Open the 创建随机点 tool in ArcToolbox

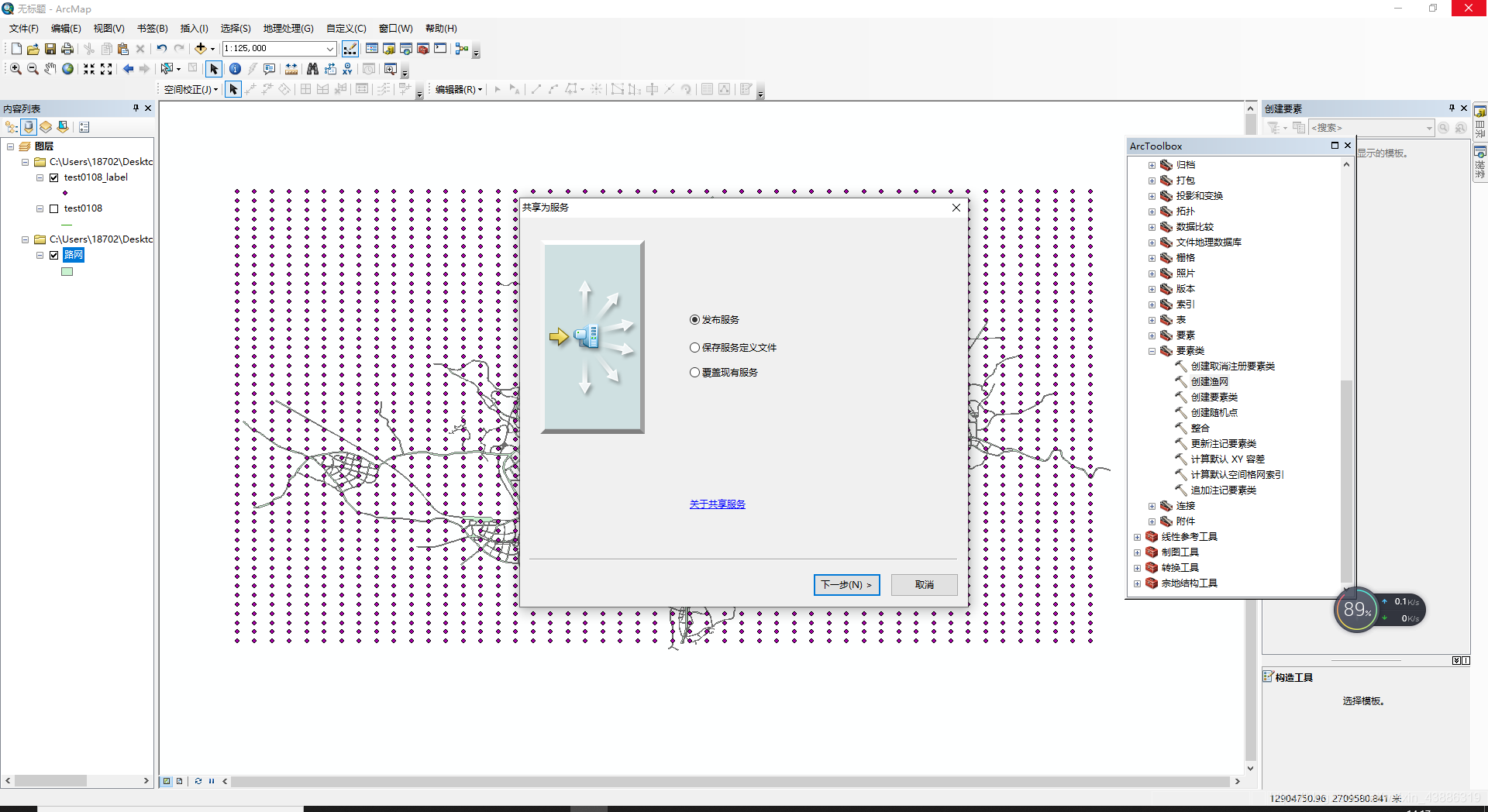(1214, 413)
